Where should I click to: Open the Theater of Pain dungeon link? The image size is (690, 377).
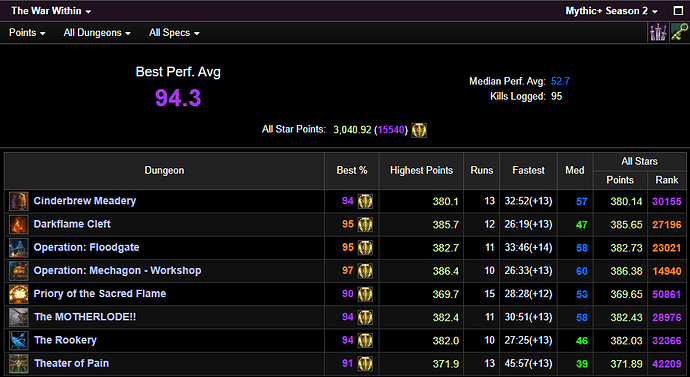point(71,364)
